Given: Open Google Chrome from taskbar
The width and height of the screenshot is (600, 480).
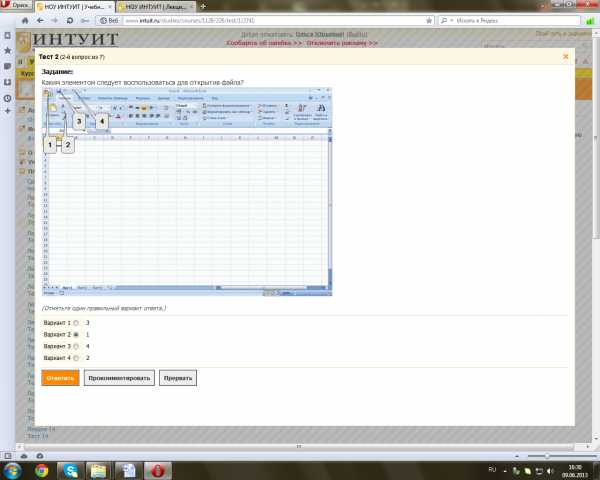Looking at the screenshot, I should pos(41,471).
